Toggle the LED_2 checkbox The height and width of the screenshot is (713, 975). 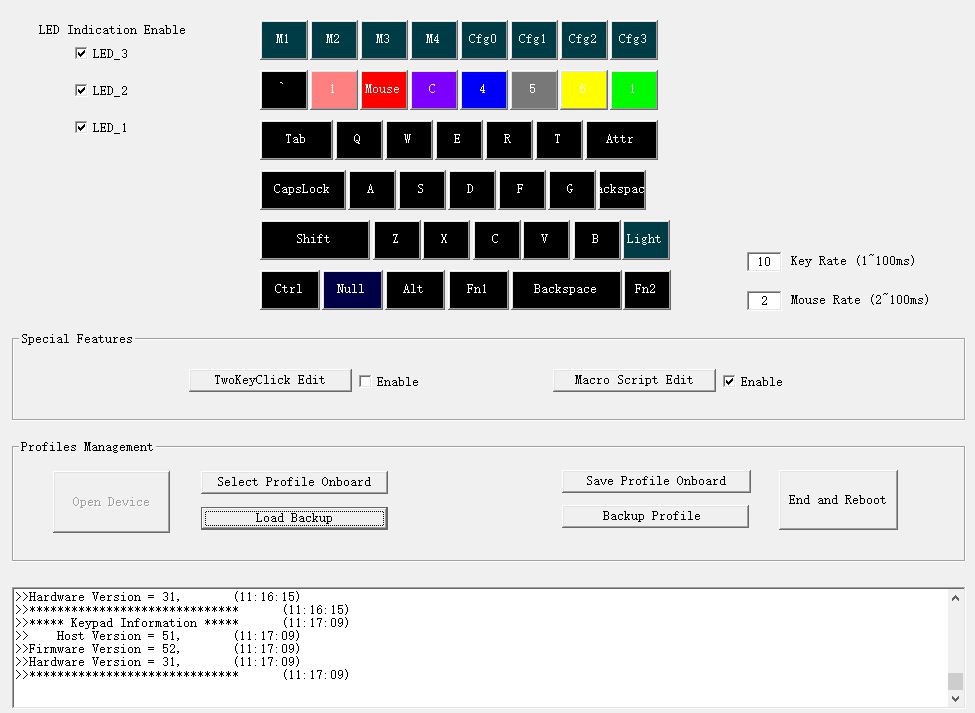(x=81, y=90)
